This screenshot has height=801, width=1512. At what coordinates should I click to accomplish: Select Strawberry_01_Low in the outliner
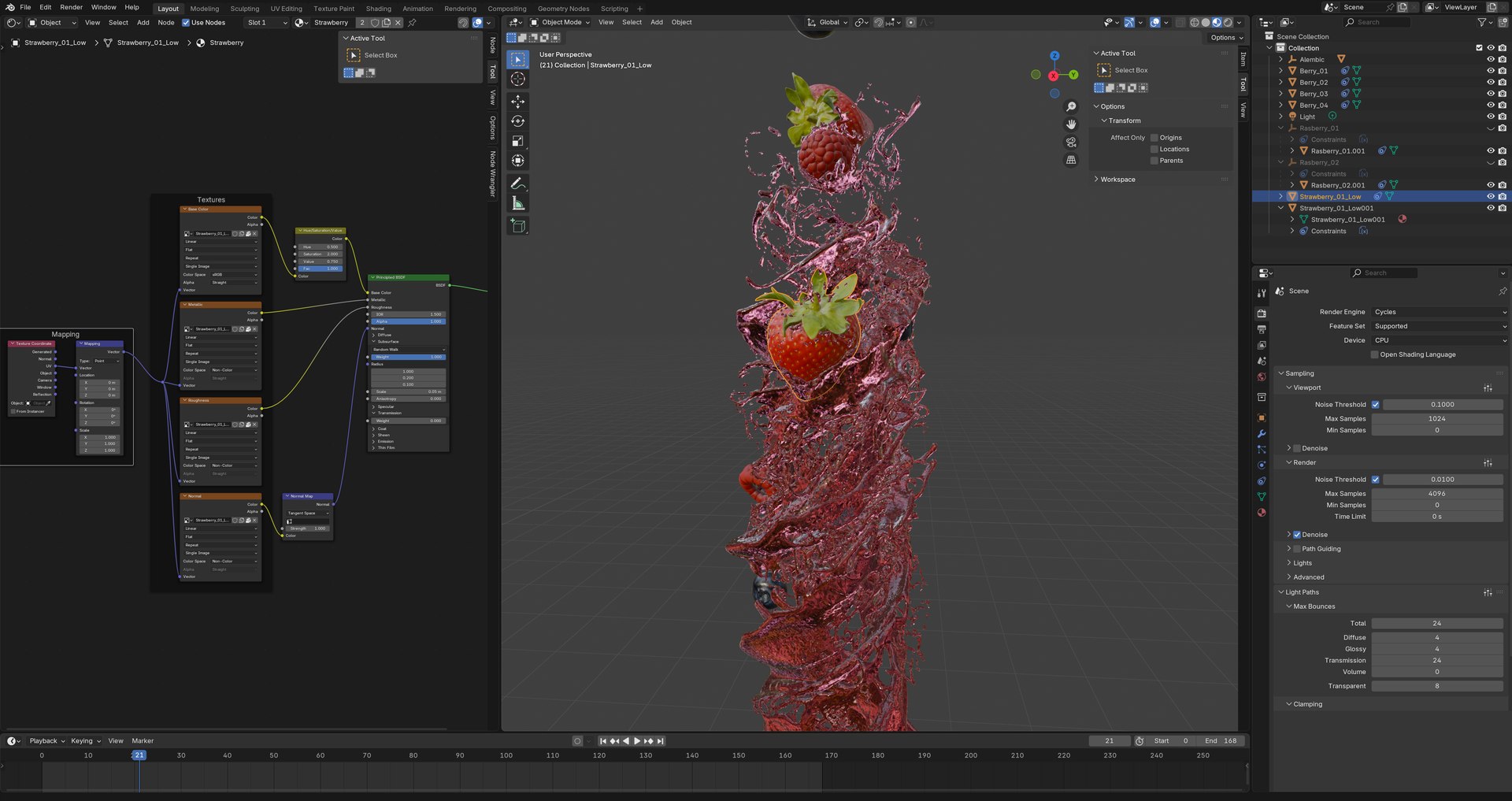tap(1330, 197)
